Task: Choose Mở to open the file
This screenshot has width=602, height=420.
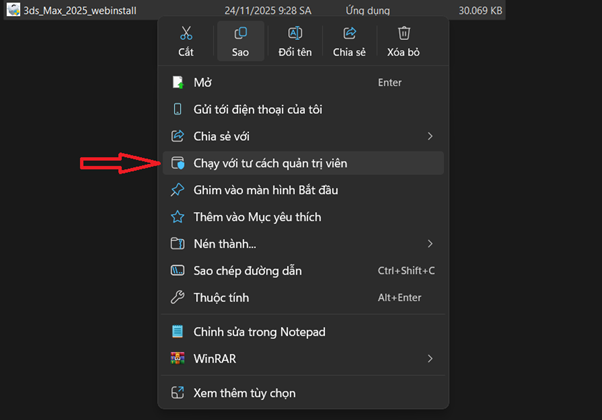Action: (210, 82)
